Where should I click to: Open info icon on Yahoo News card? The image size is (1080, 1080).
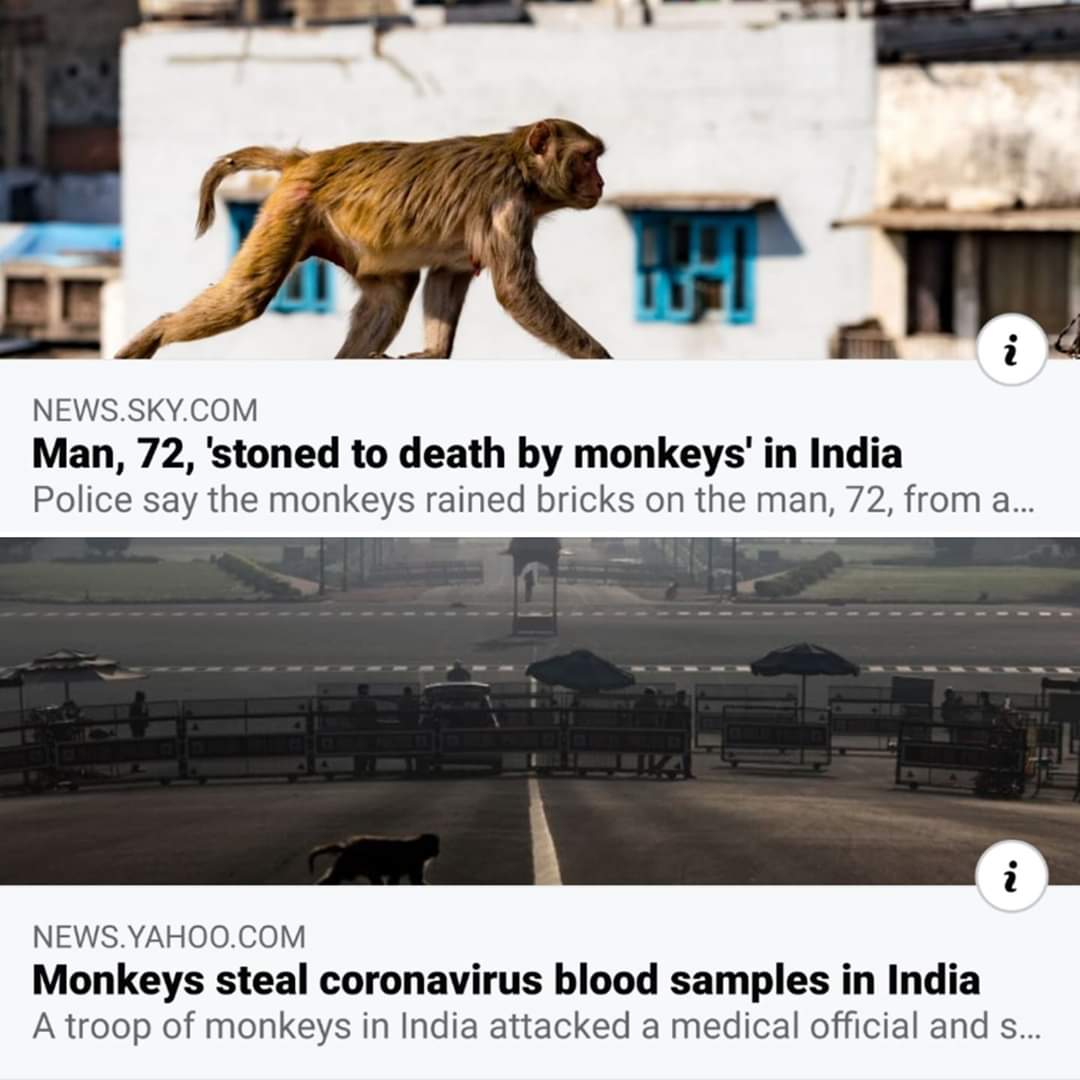tap(1011, 875)
